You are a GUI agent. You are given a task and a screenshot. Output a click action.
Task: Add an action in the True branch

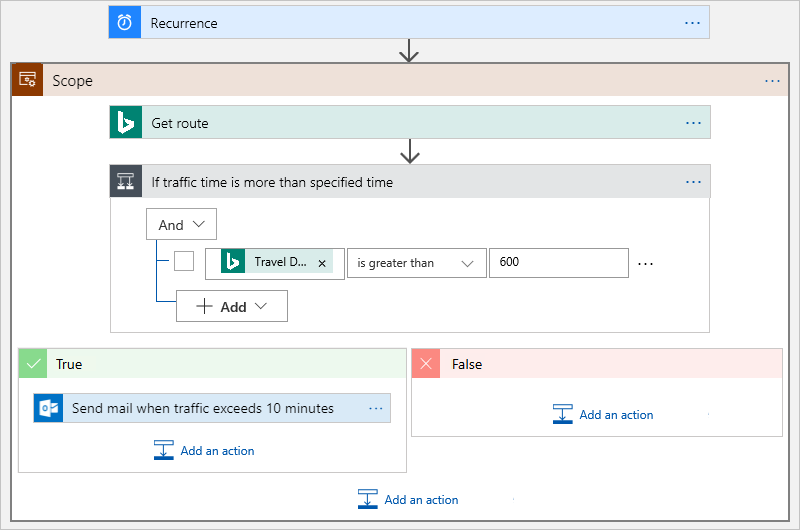tap(205, 451)
